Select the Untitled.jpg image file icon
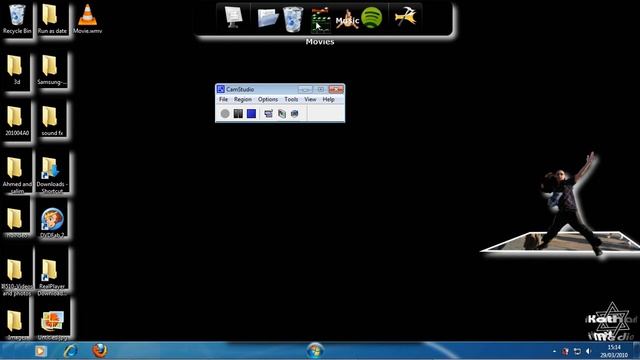Viewport: 640px width, 360px height. pos(52,325)
